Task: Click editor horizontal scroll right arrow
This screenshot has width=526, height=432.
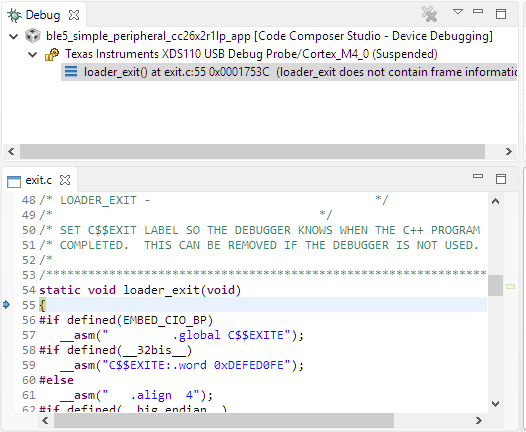Action: [x=479, y=420]
